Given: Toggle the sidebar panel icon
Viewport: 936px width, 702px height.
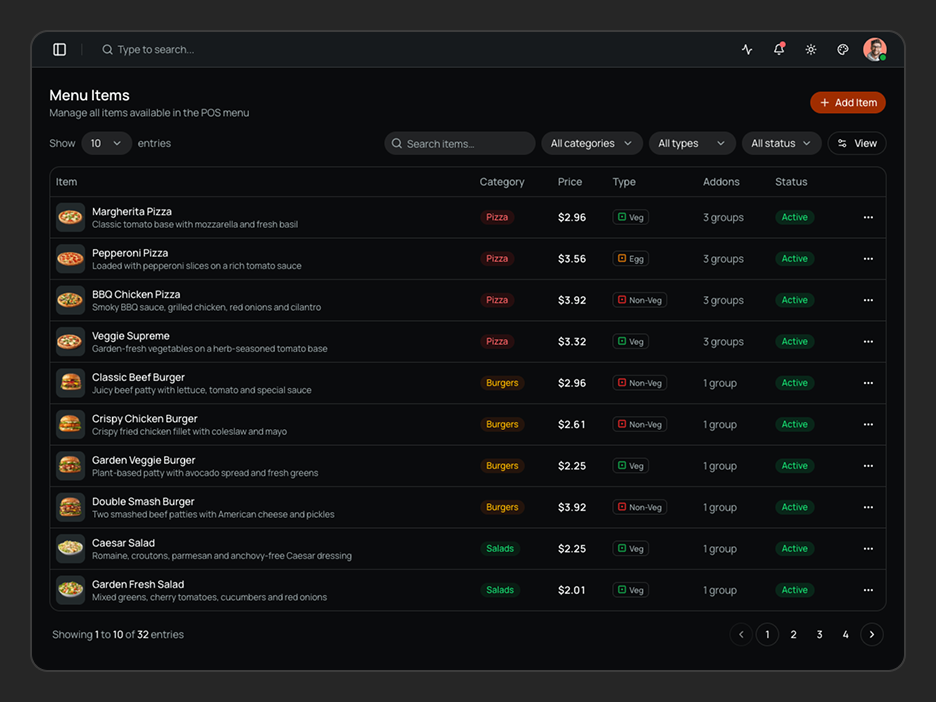Looking at the screenshot, I should coord(60,50).
